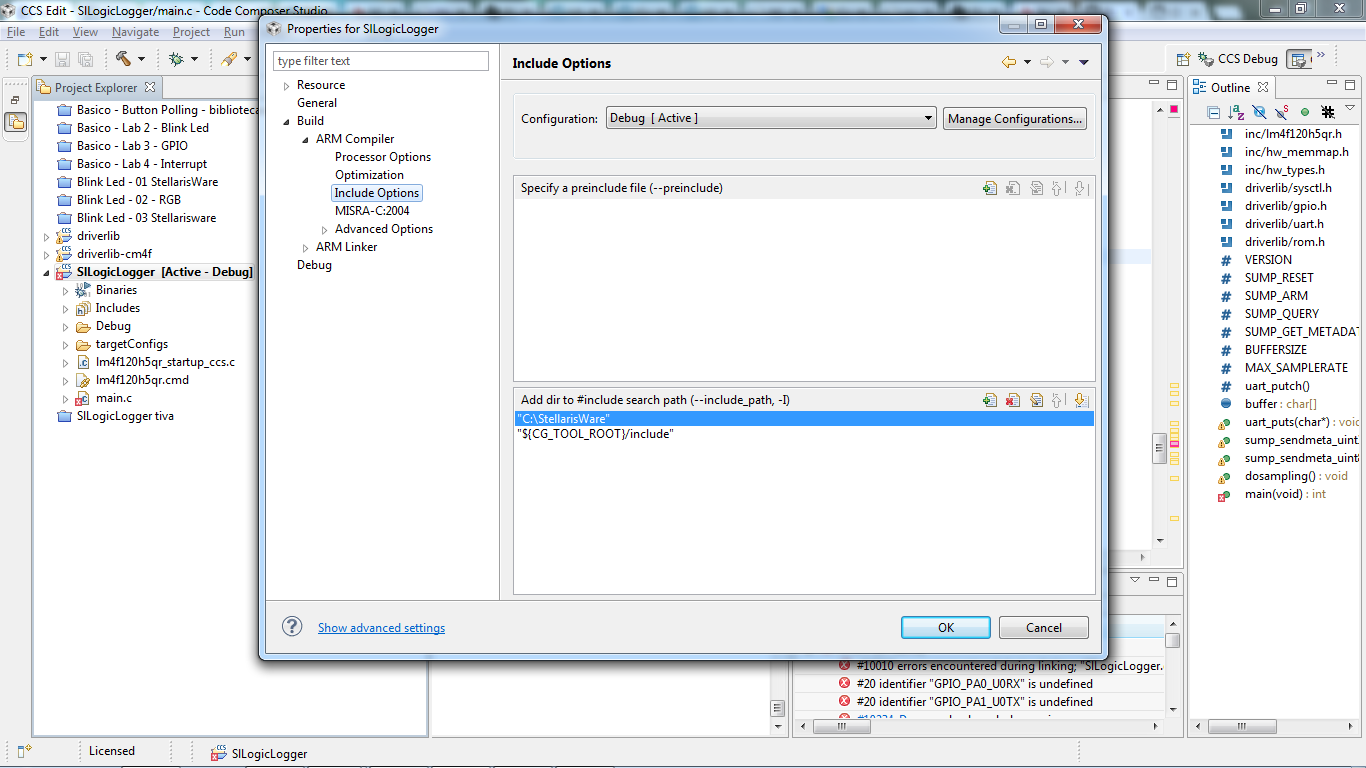Close the Project Explorer tab
The width and height of the screenshot is (1366, 768).
pos(150,88)
